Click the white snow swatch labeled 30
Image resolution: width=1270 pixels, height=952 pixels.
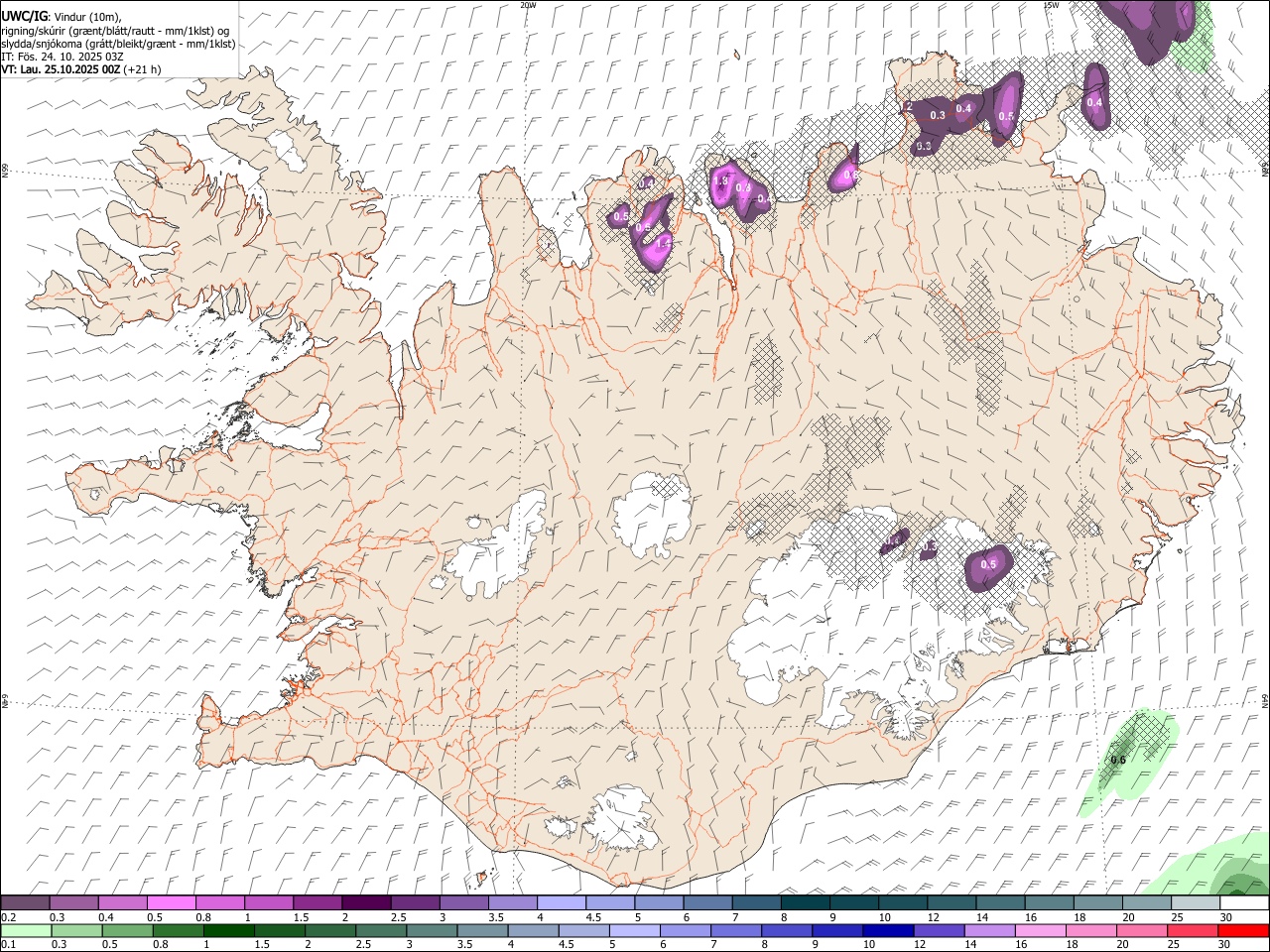point(1244,903)
